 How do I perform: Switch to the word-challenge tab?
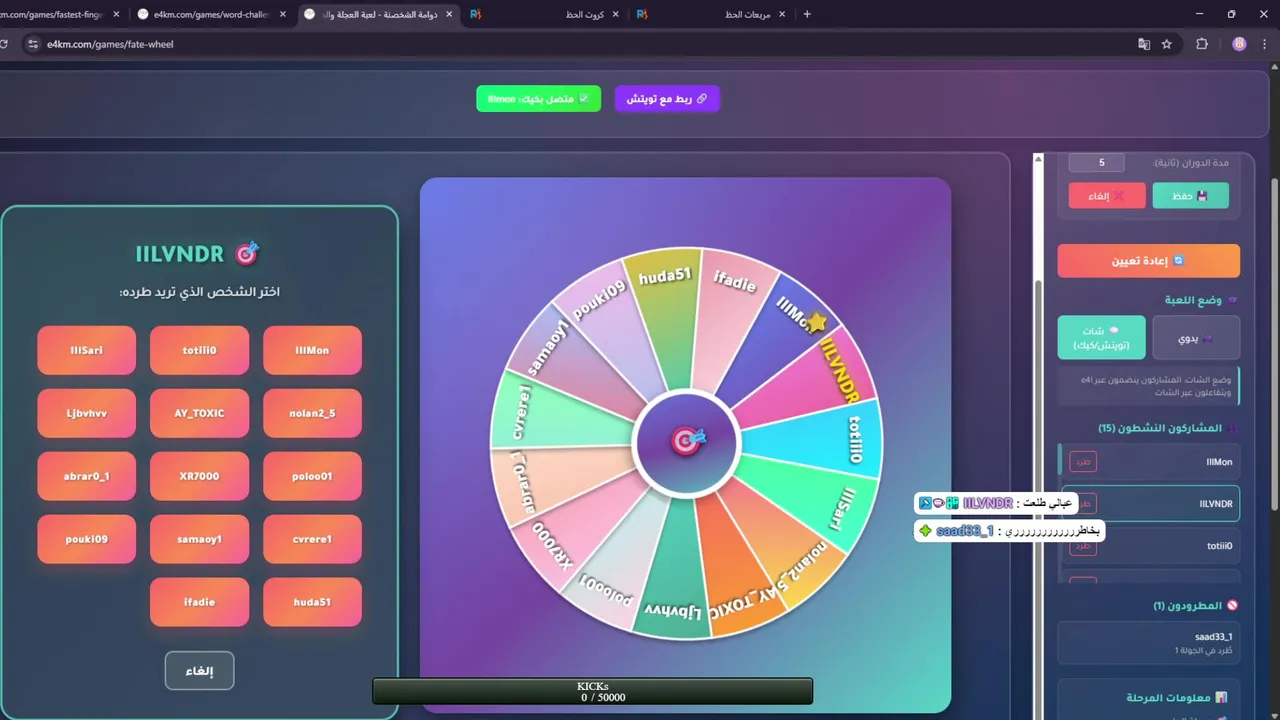coord(212,14)
